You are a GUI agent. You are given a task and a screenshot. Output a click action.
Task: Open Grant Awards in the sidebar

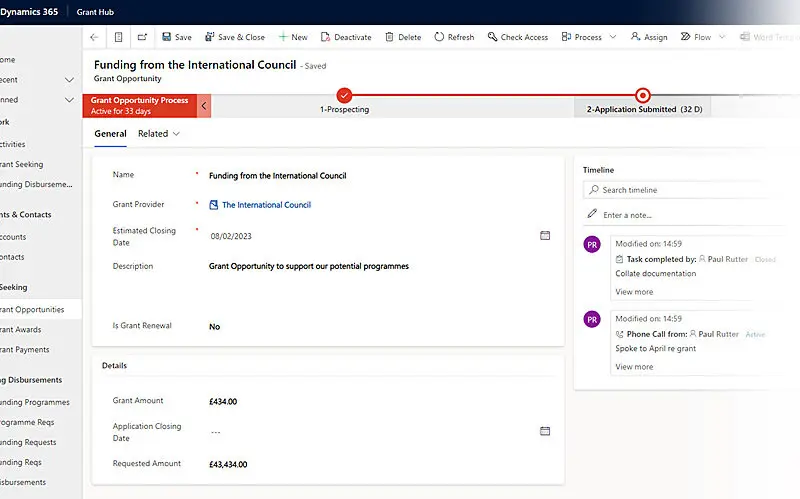pos(22,330)
